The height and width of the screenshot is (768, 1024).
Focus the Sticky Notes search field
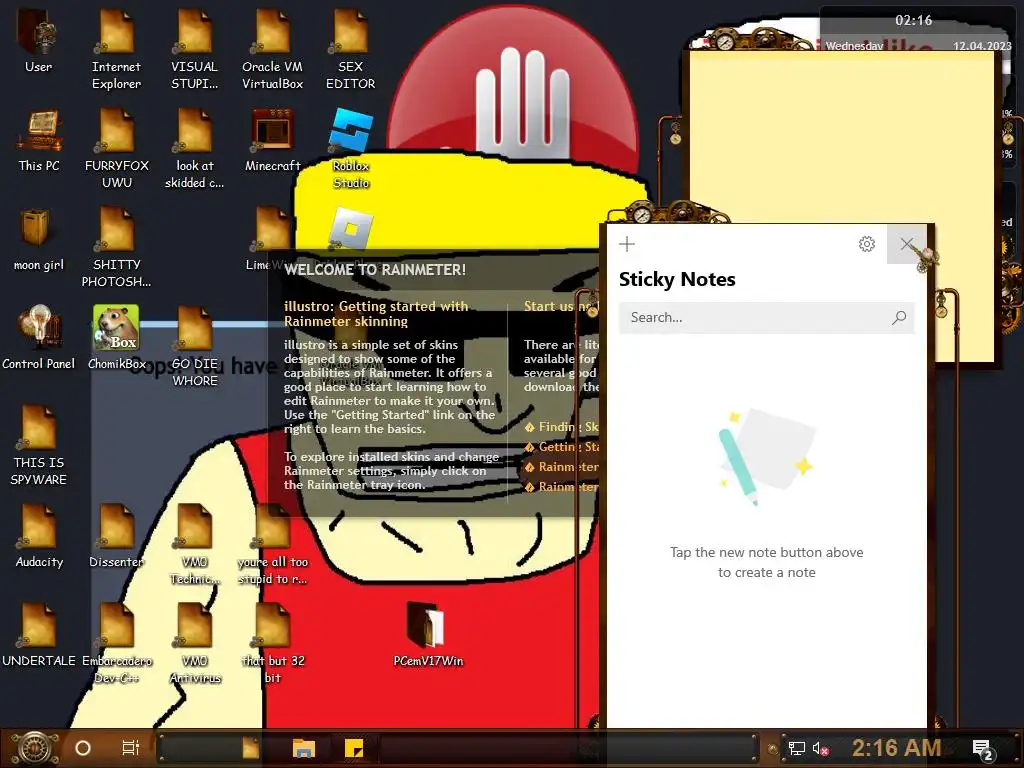click(x=767, y=317)
